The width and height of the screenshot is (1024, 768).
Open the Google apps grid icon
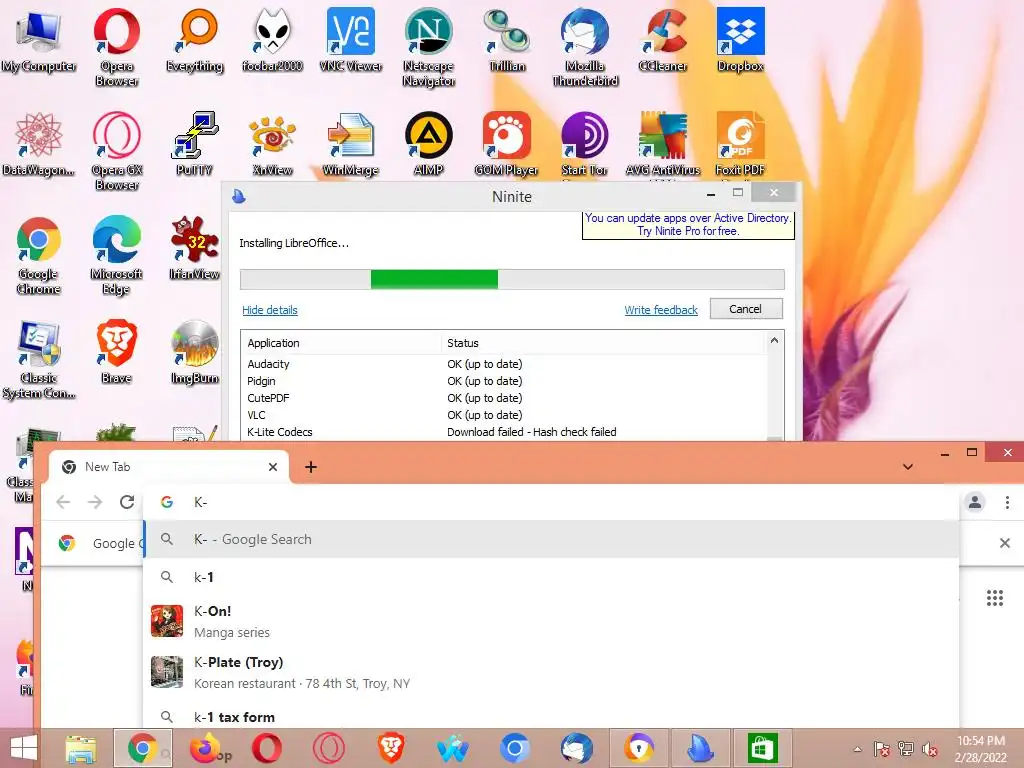pos(995,598)
